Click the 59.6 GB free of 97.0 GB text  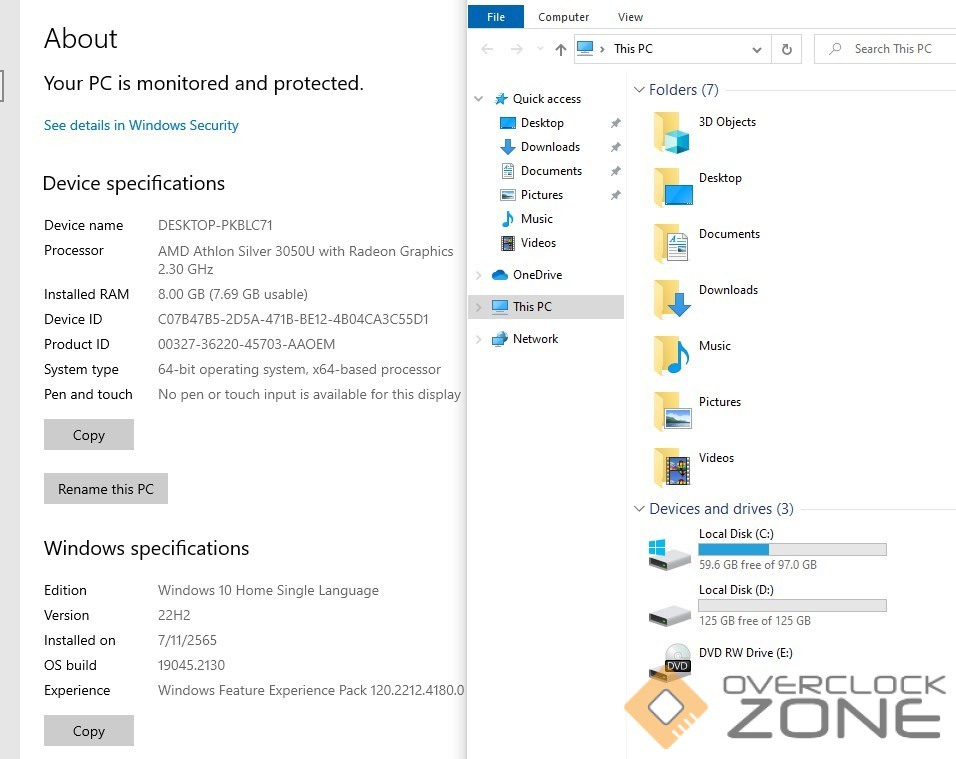(757, 565)
